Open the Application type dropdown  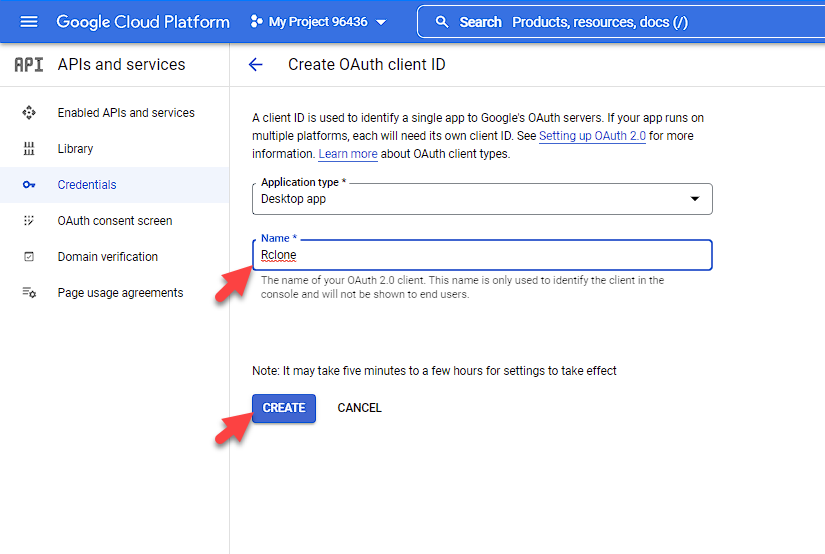point(482,199)
